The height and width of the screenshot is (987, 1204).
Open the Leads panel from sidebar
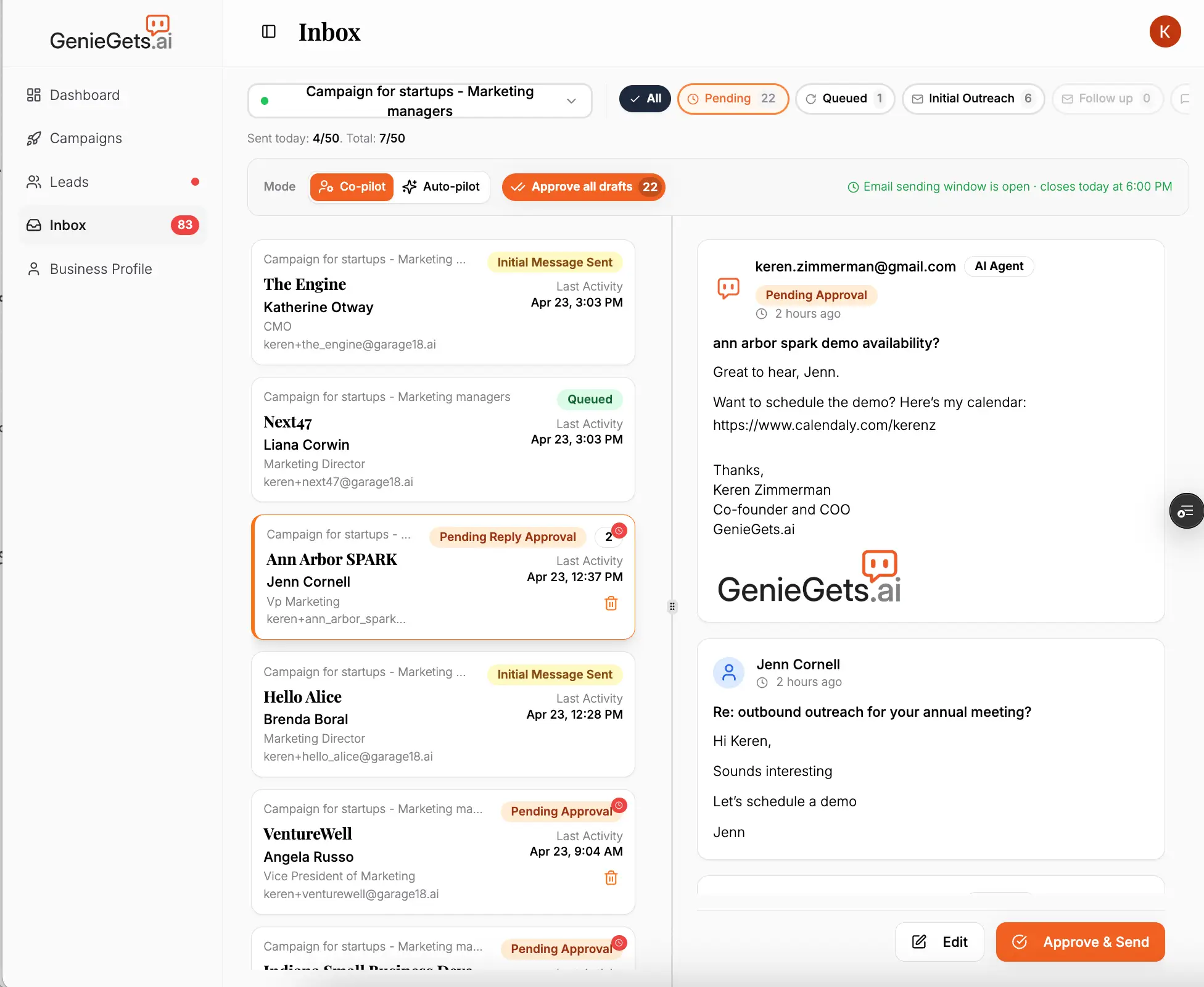70,182
